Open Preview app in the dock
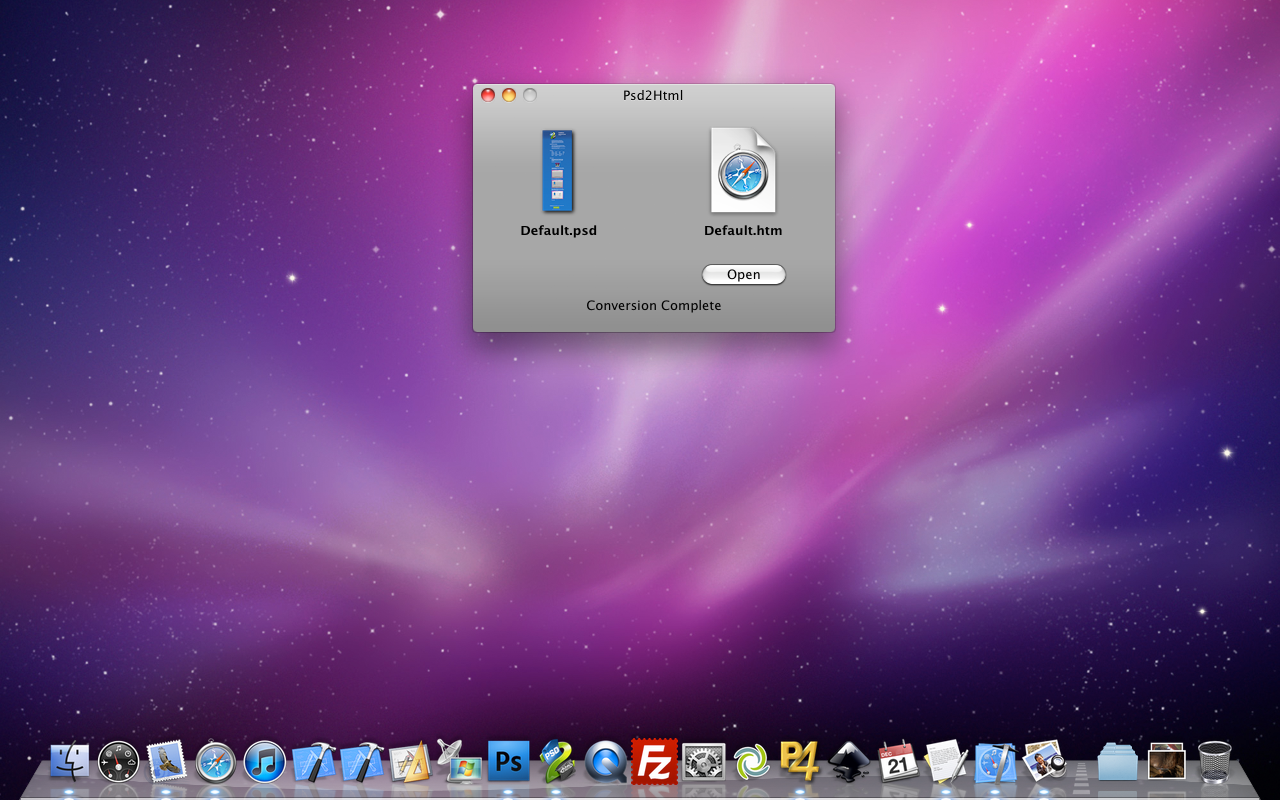The width and height of the screenshot is (1280, 800). point(1044,762)
